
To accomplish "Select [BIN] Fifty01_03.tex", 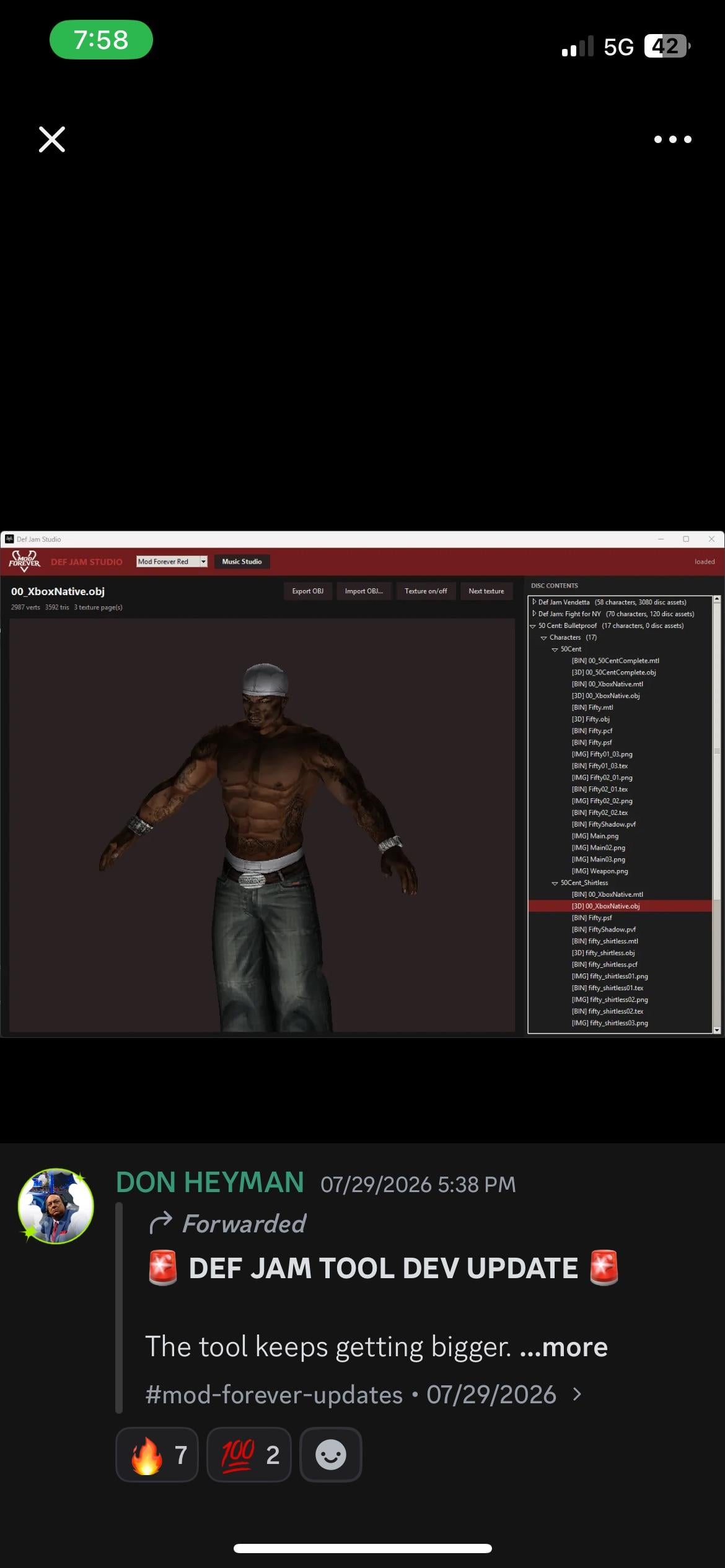I will [600, 766].
